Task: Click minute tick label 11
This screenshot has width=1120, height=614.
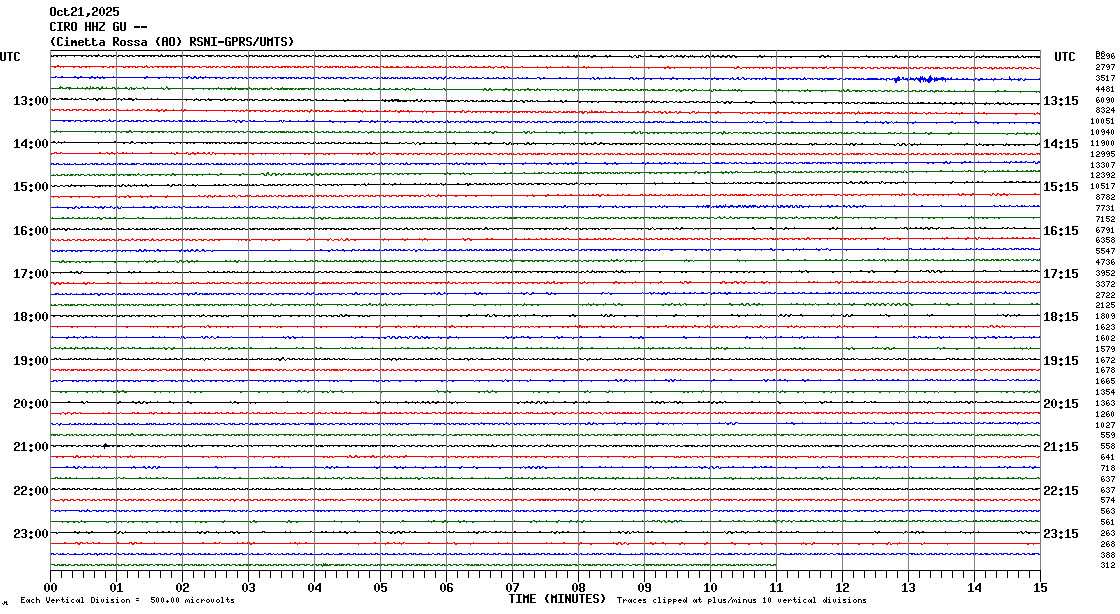Action: pyautogui.click(x=776, y=588)
